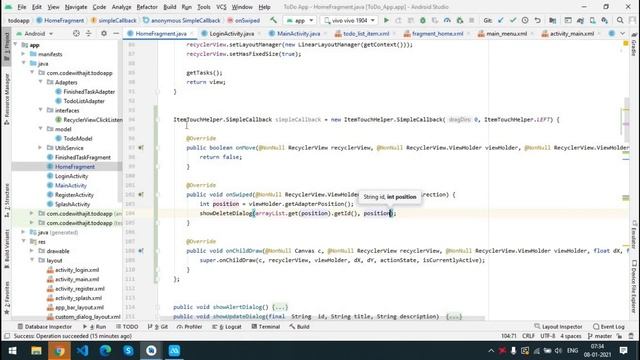Hide the Project panel using the minus icon
Screen dimensions: 640x360
click(116, 33)
